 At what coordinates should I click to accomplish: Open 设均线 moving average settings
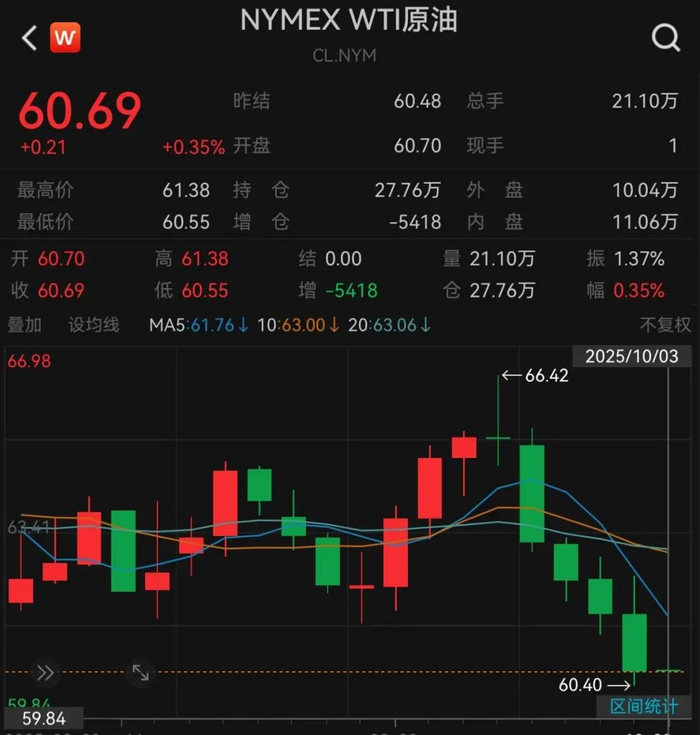click(x=94, y=325)
